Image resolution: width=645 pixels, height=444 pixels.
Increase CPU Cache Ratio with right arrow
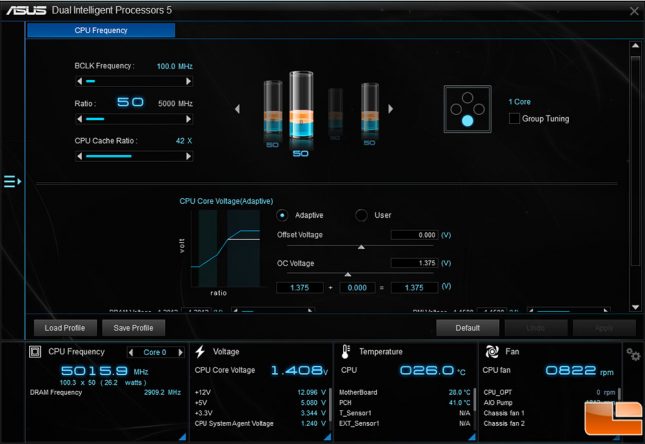188,156
